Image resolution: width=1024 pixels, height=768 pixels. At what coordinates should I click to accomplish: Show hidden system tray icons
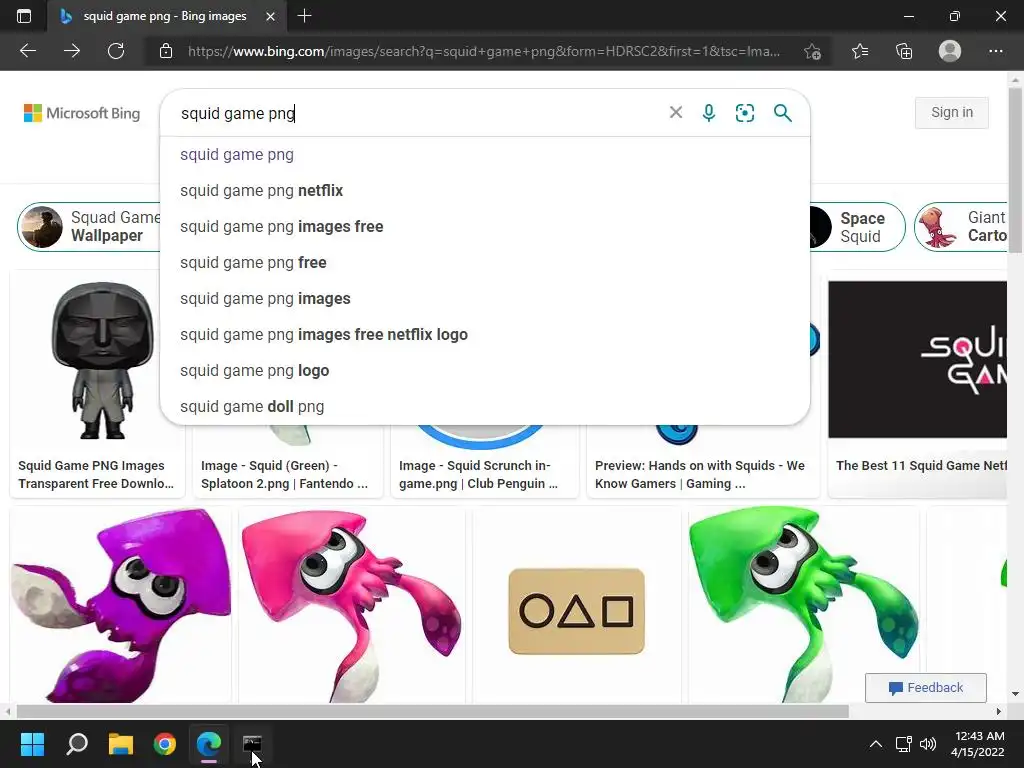tap(876, 744)
